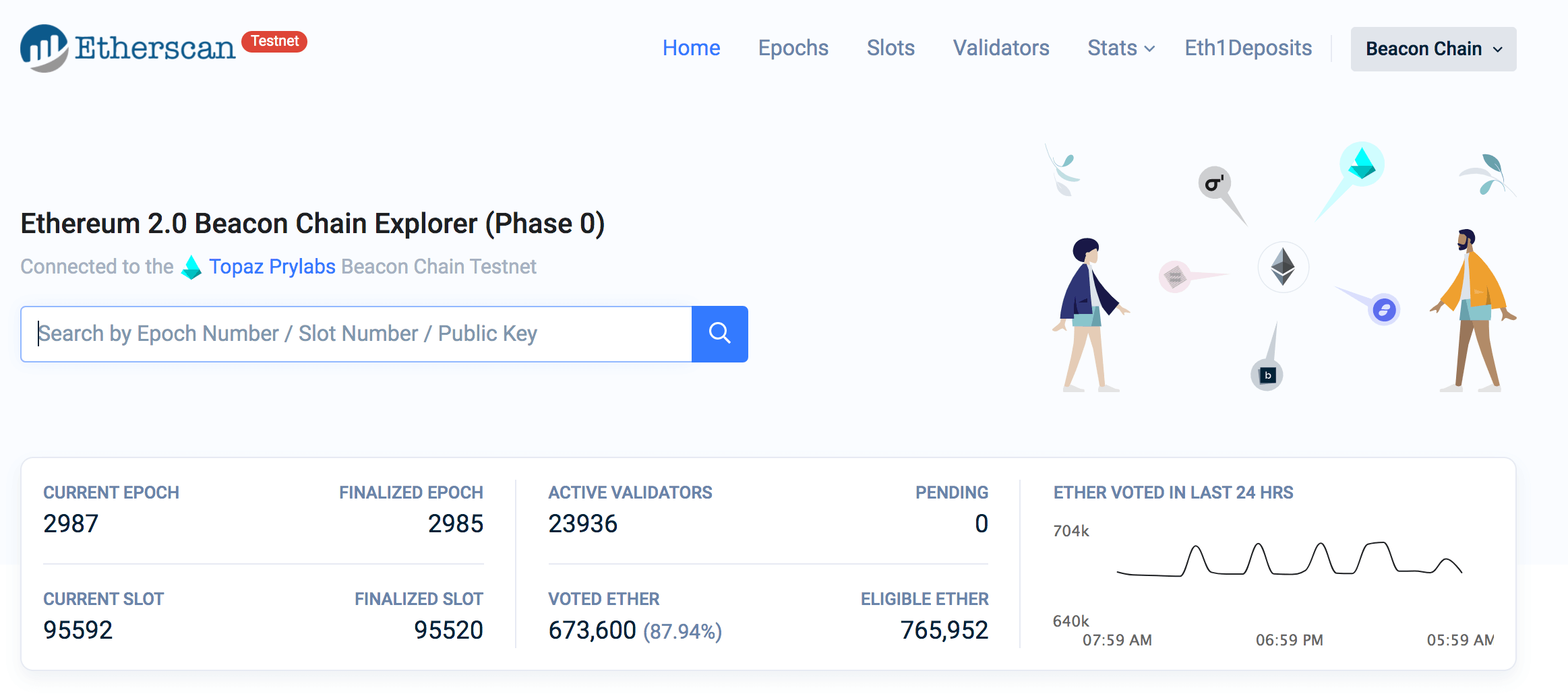Click the Ether voted line chart
This screenshot has height=698, width=1568.
(1288, 561)
